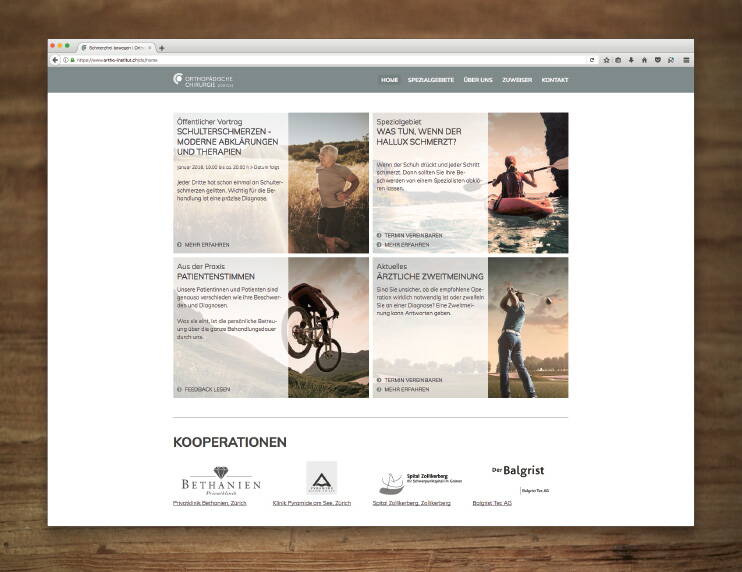This screenshot has width=742, height=572.
Task: Click the Der Balgrist logo
Action: (x=518, y=470)
